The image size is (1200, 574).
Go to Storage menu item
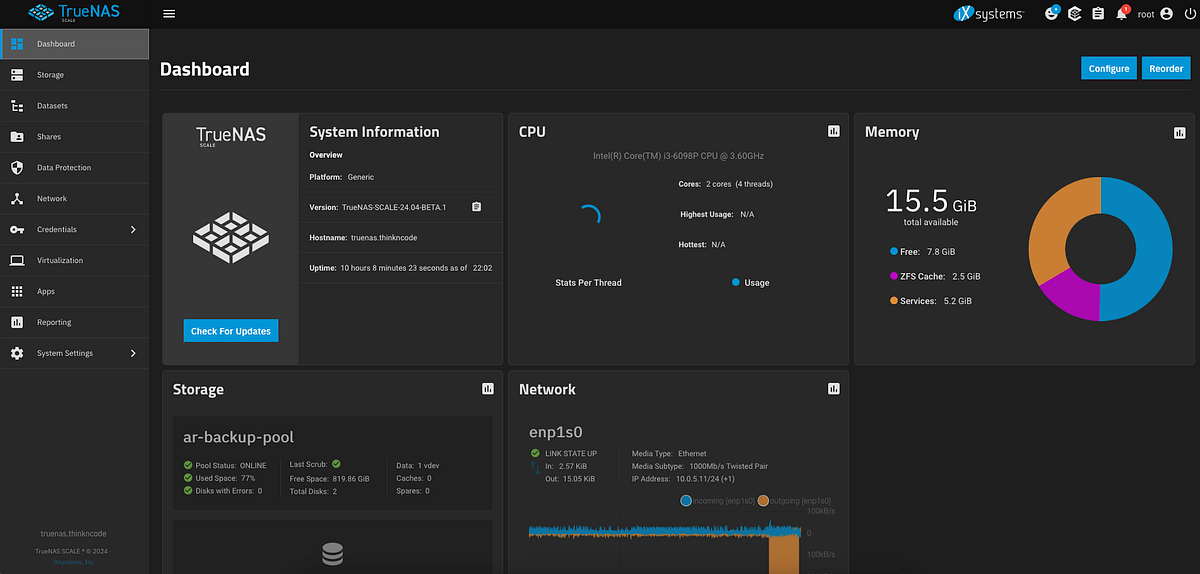pos(75,75)
